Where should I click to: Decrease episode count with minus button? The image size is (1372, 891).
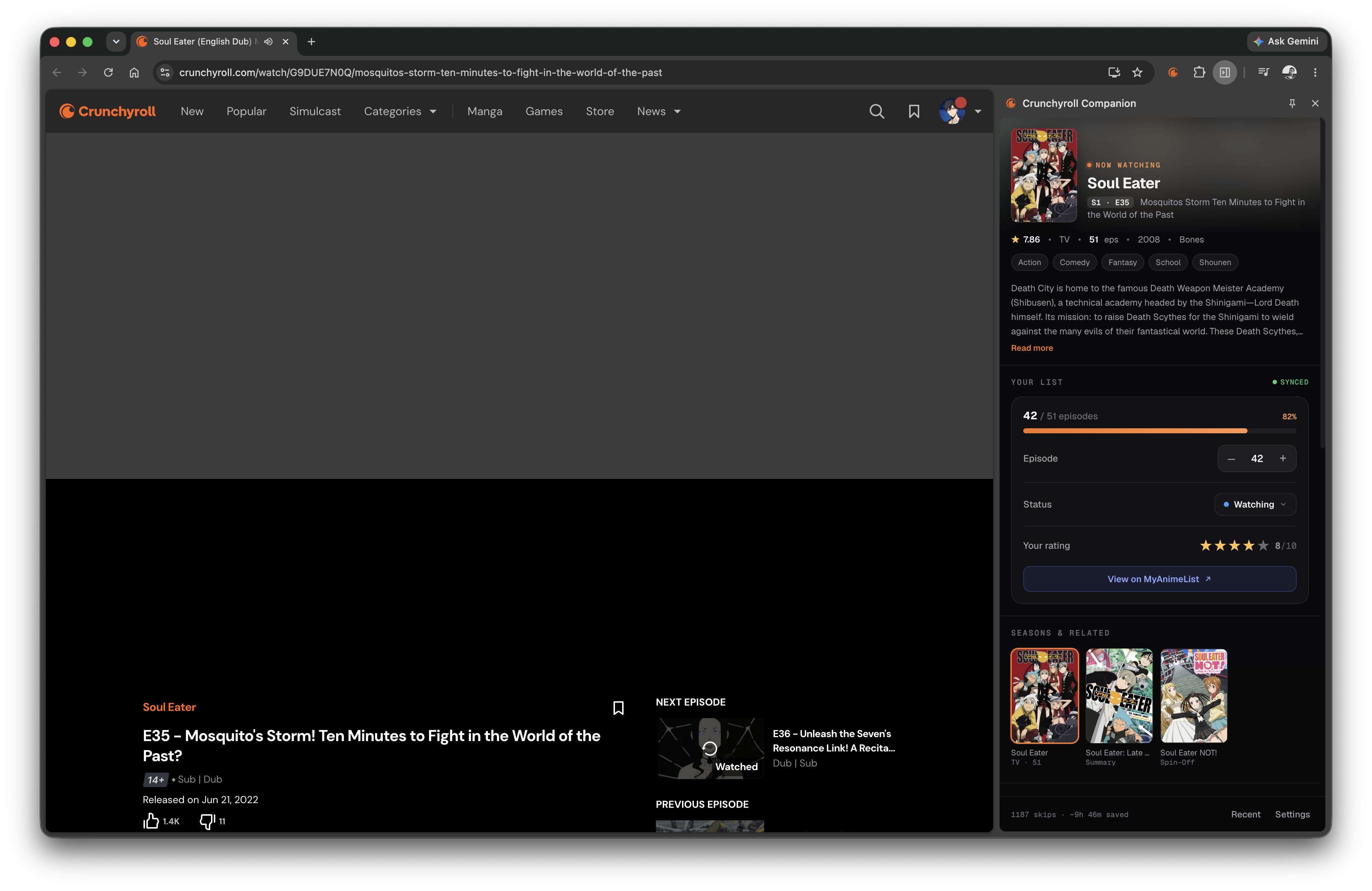click(x=1231, y=459)
